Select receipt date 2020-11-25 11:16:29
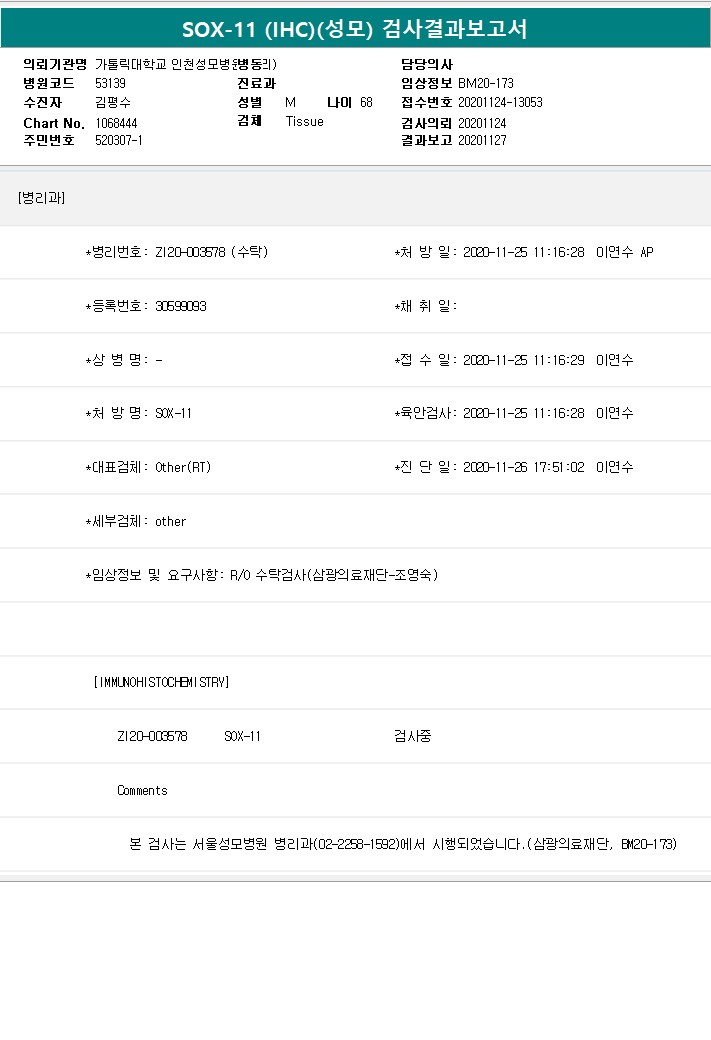Screen dimensions: 711x1040 point(523,359)
